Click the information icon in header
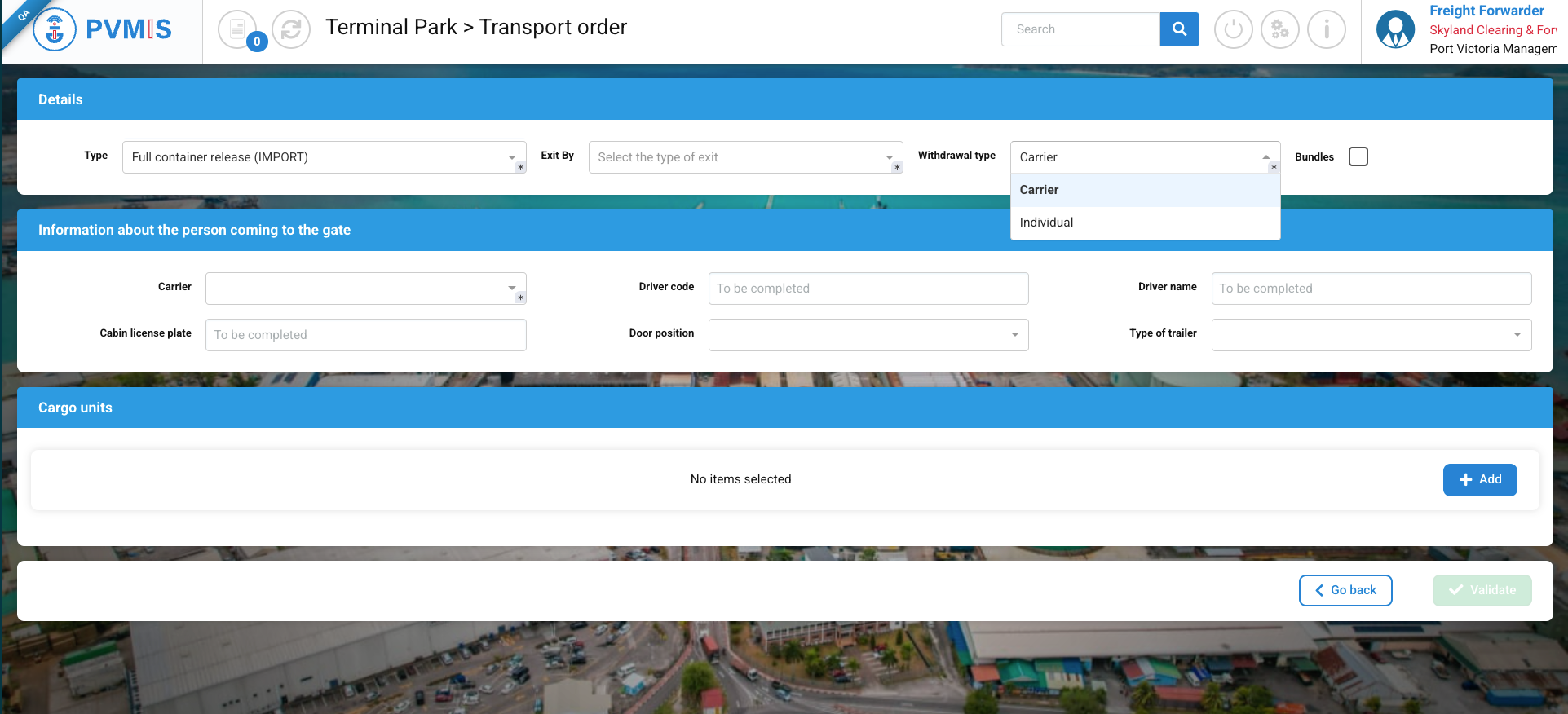Screen dimensions: 1568x714 [1326, 30]
